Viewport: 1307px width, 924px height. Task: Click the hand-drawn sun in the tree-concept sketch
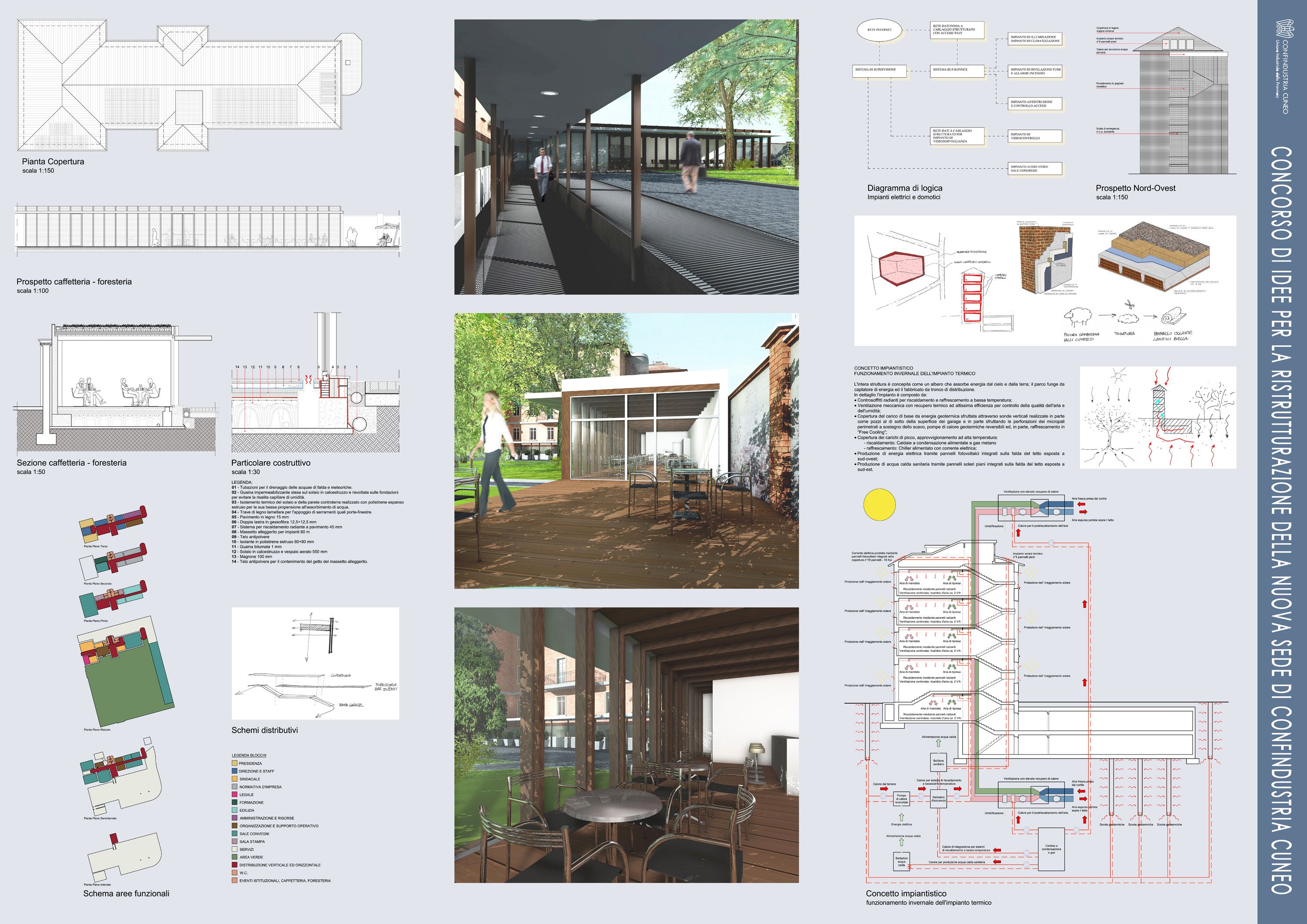point(1119,375)
